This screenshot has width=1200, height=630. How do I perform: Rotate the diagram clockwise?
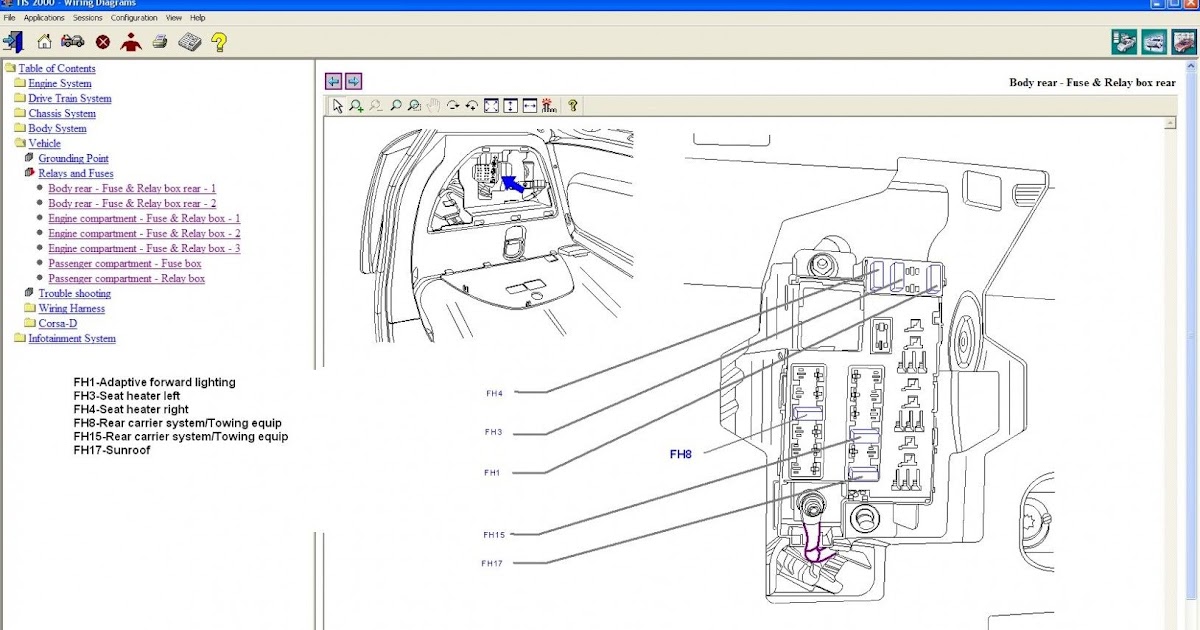click(453, 105)
